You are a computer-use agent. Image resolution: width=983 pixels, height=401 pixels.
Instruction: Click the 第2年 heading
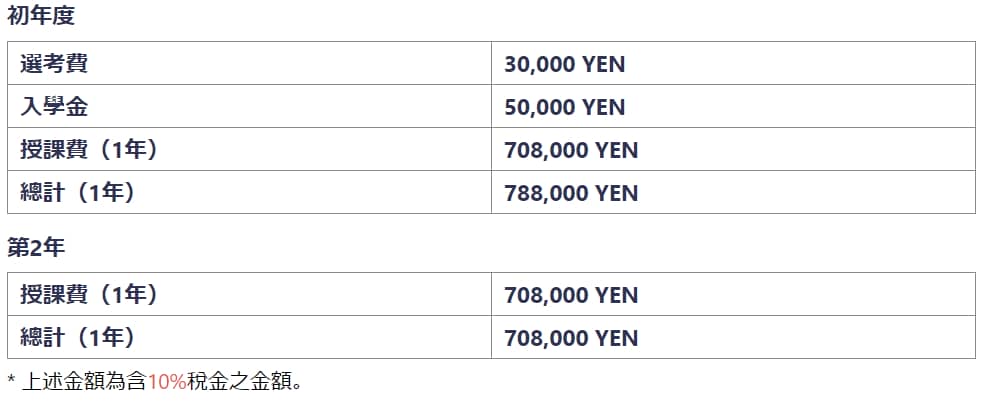point(36,247)
